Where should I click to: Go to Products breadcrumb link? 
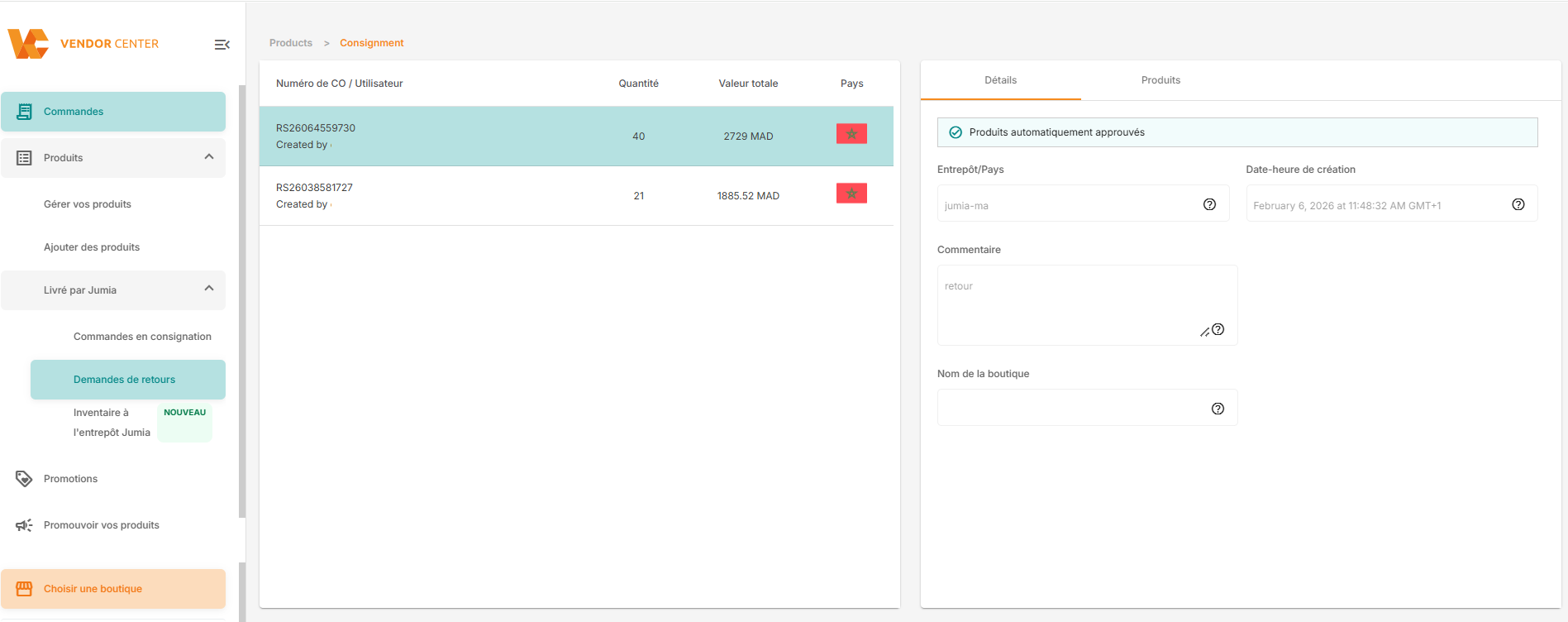291,43
